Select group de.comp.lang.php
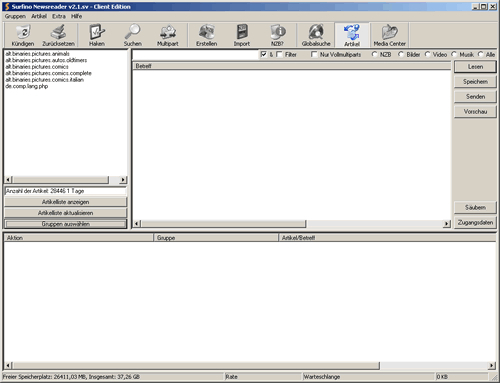 tap(27, 86)
